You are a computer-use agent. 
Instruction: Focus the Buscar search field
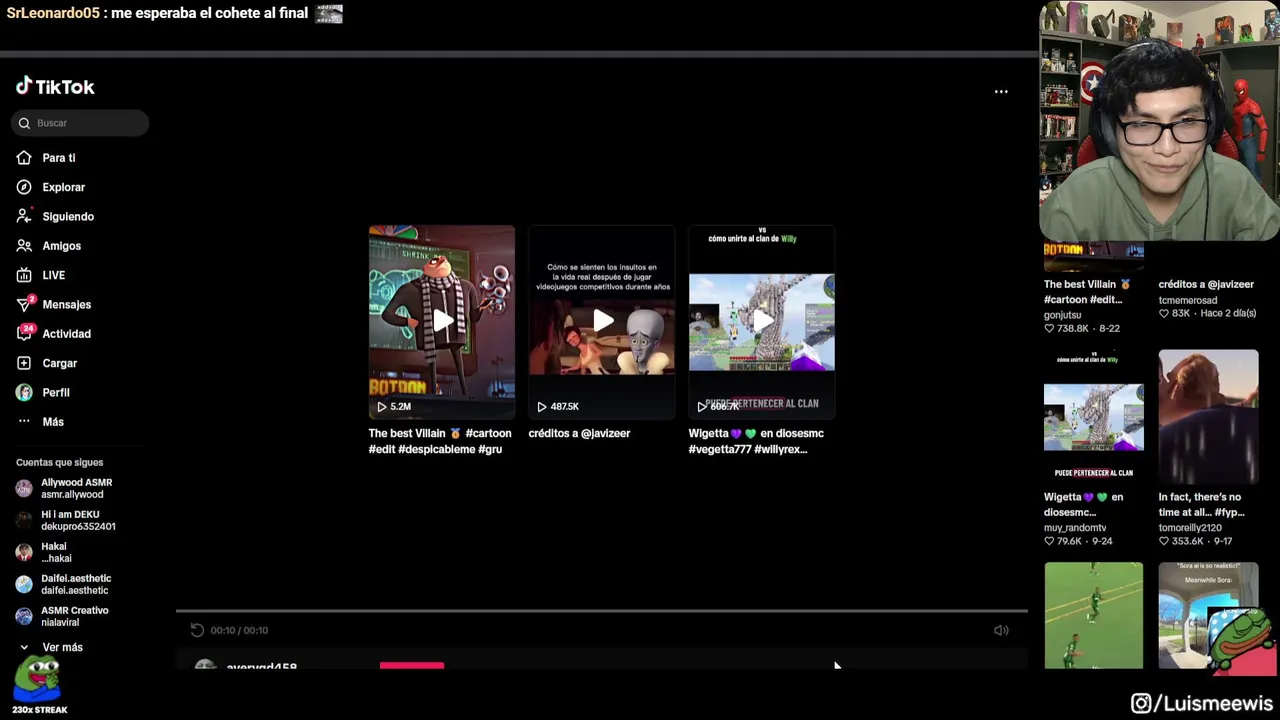(x=80, y=123)
